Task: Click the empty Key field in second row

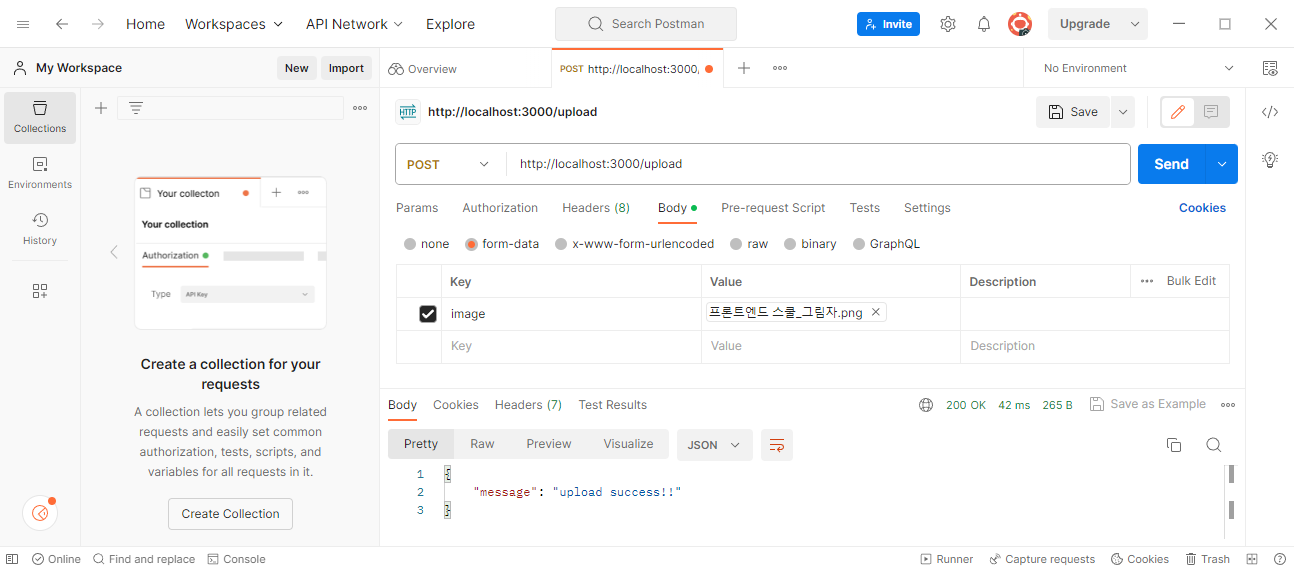Action: pos(571,346)
